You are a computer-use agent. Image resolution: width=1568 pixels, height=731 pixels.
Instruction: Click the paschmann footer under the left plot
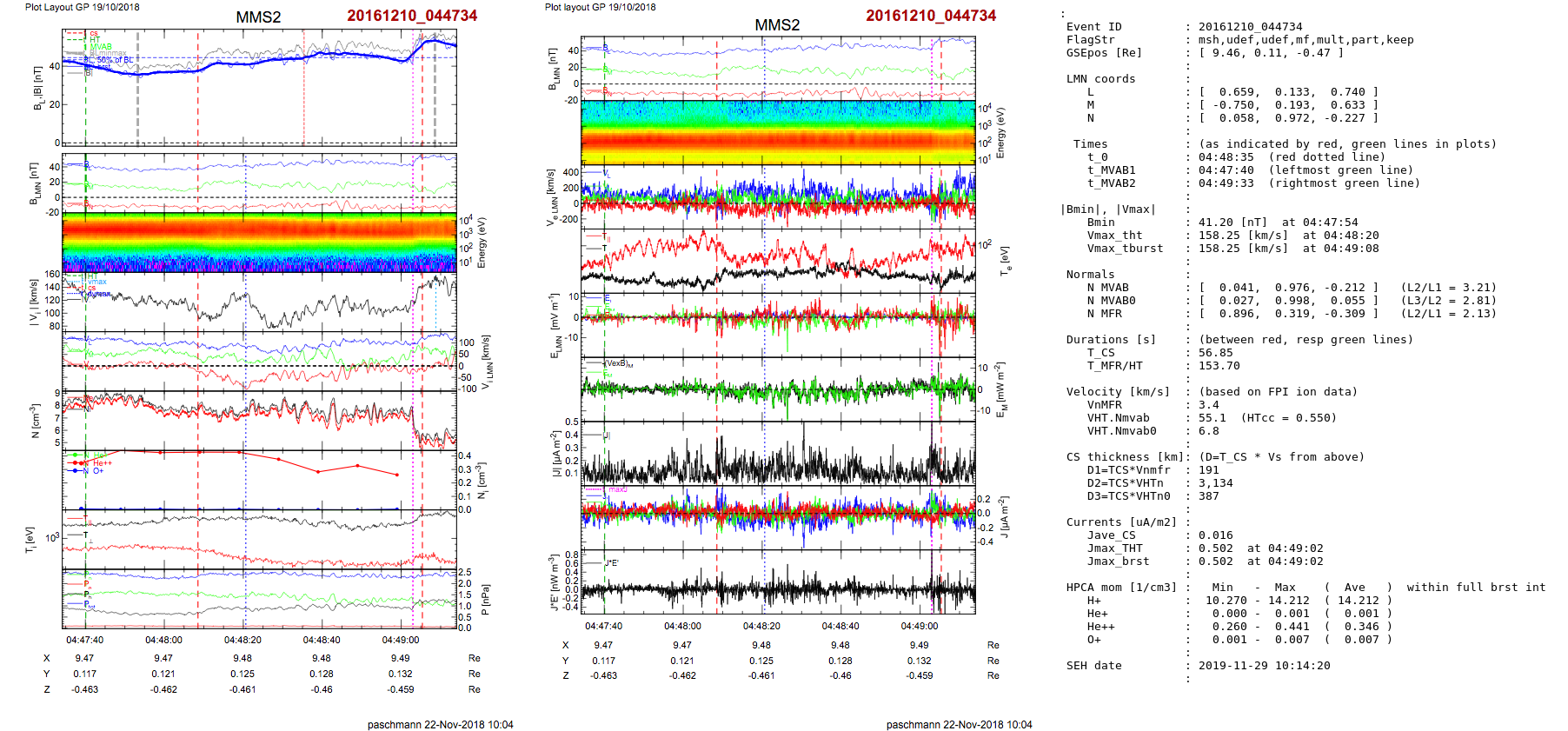point(440,724)
